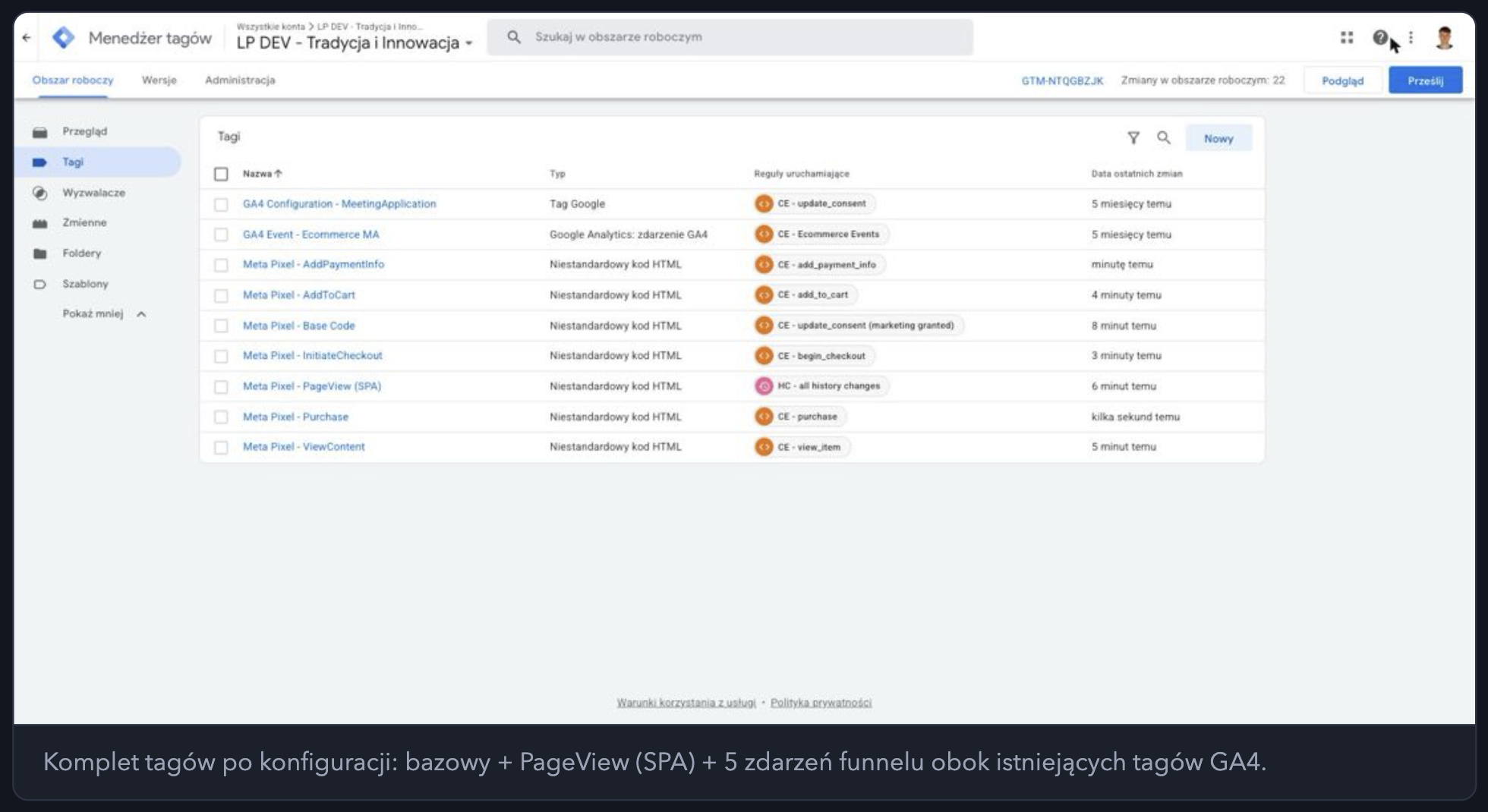Check the GA4 Event - Ecommerce MA row

(x=221, y=234)
